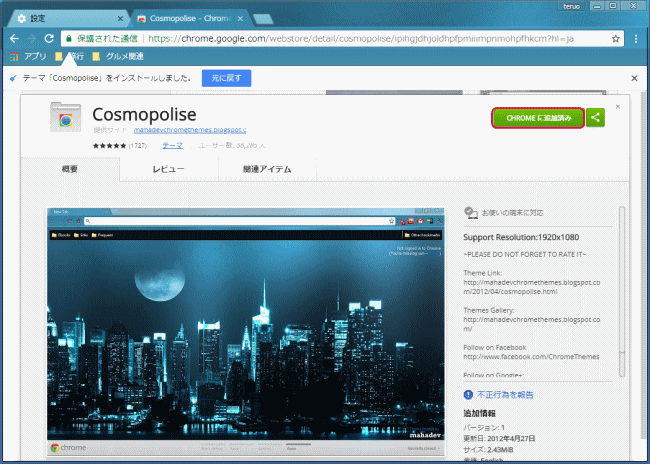The height and width of the screenshot is (464, 650).
Task: Dismiss the theme installed notification bar
Action: (x=634, y=78)
